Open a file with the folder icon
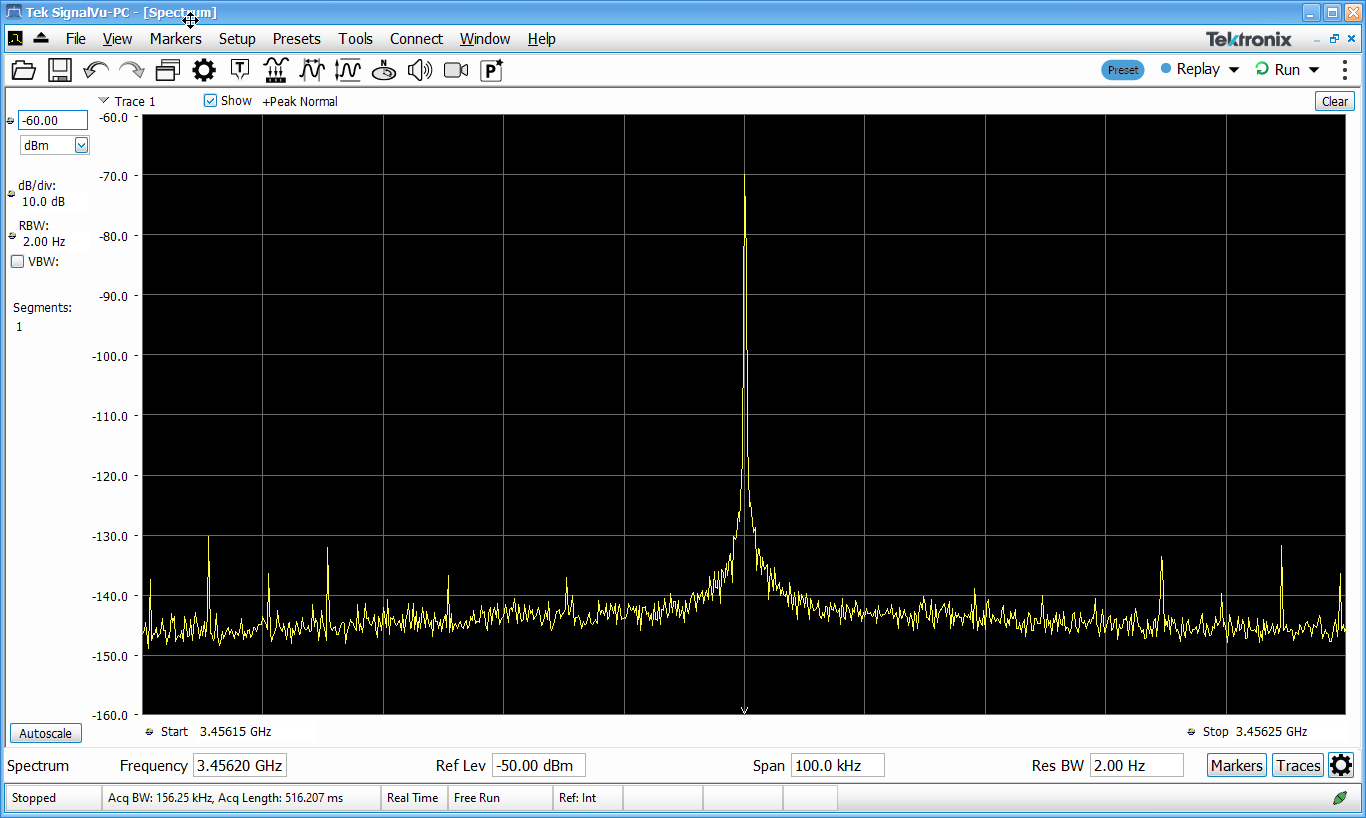The width and height of the screenshot is (1366, 818). 23,70
